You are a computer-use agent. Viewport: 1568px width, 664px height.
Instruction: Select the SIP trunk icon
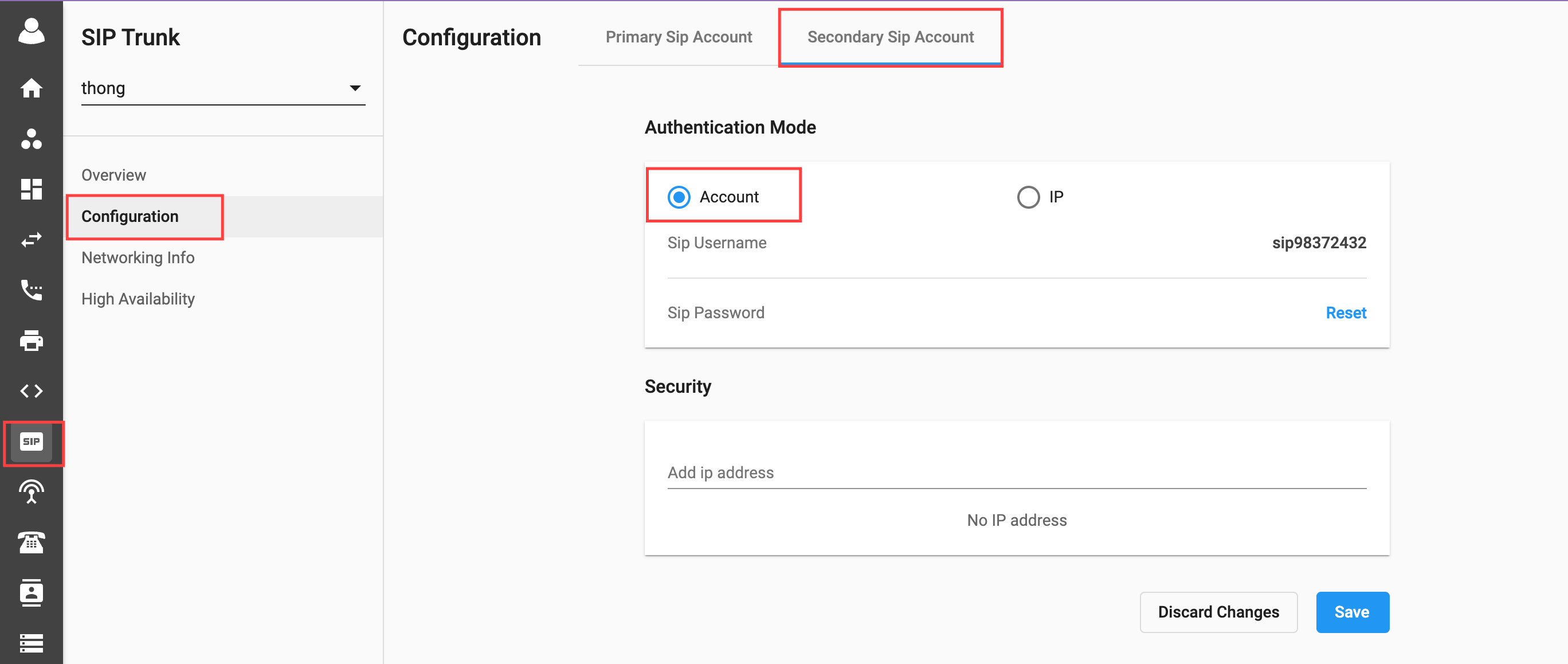[31, 442]
